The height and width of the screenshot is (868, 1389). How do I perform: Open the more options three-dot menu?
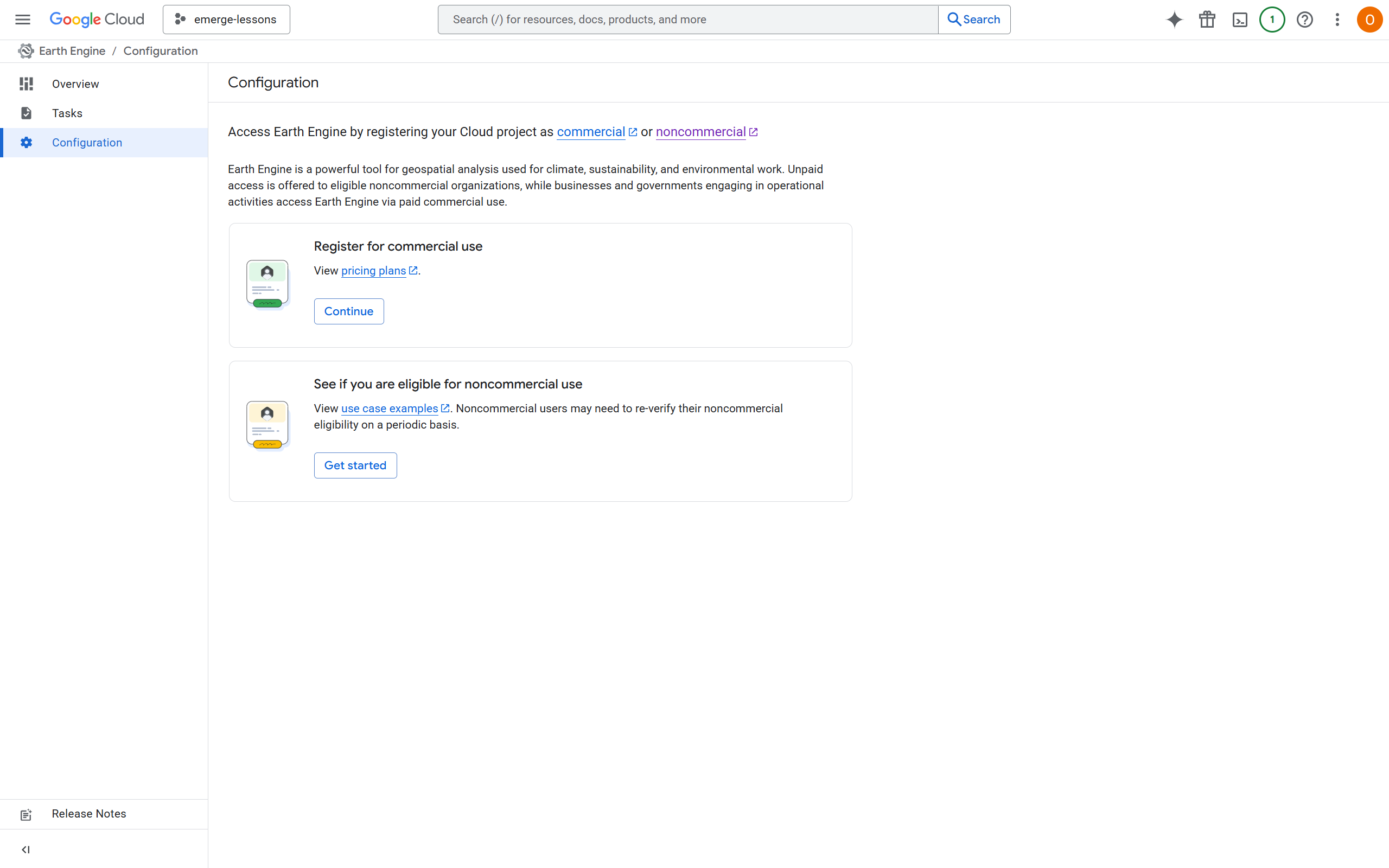[x=1337, y=19]
